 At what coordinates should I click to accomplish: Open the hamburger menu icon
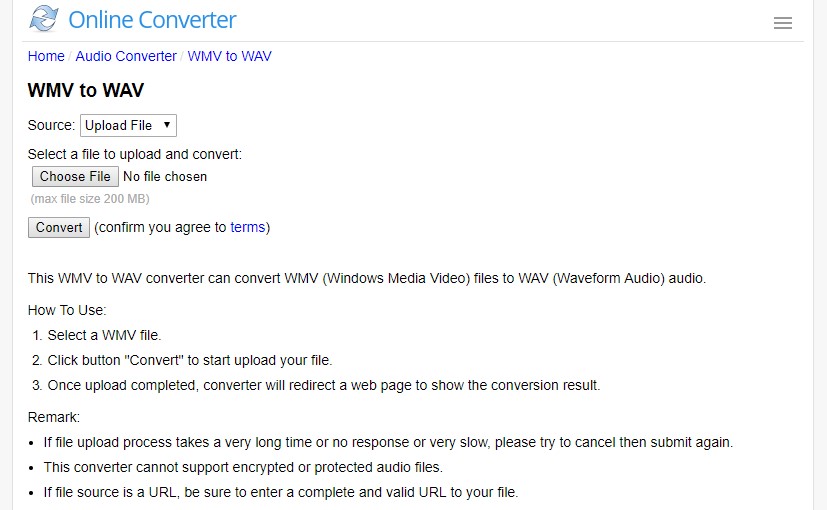[783, 23]
